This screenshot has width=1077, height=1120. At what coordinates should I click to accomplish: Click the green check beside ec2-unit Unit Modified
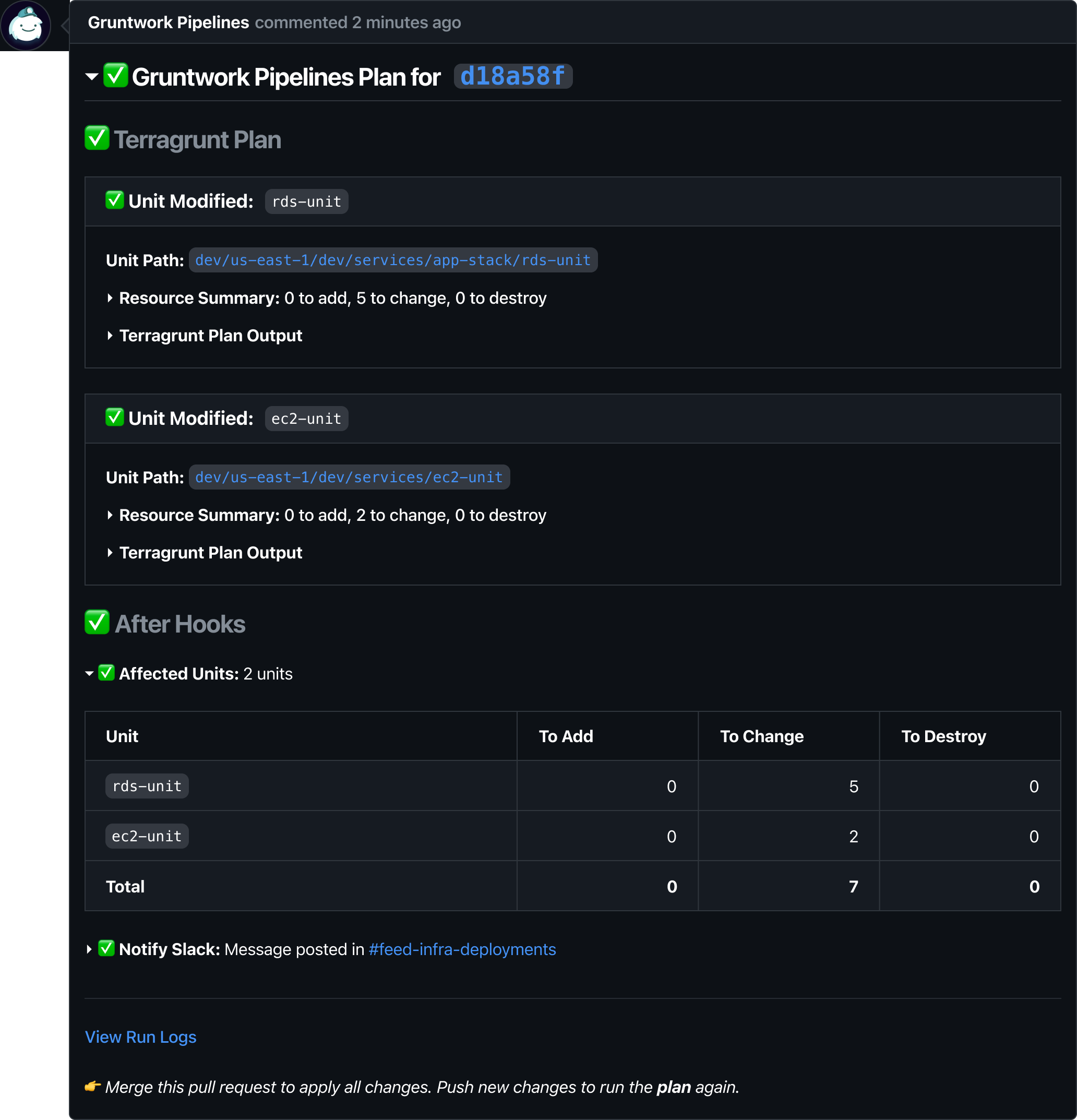point(114,417)
